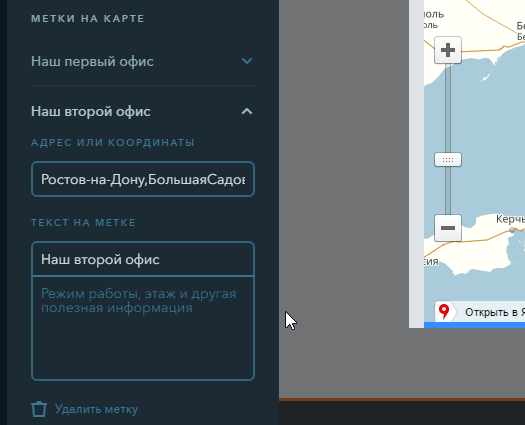Collapse the Наш второй офис chevron

(x=247, y=111)
